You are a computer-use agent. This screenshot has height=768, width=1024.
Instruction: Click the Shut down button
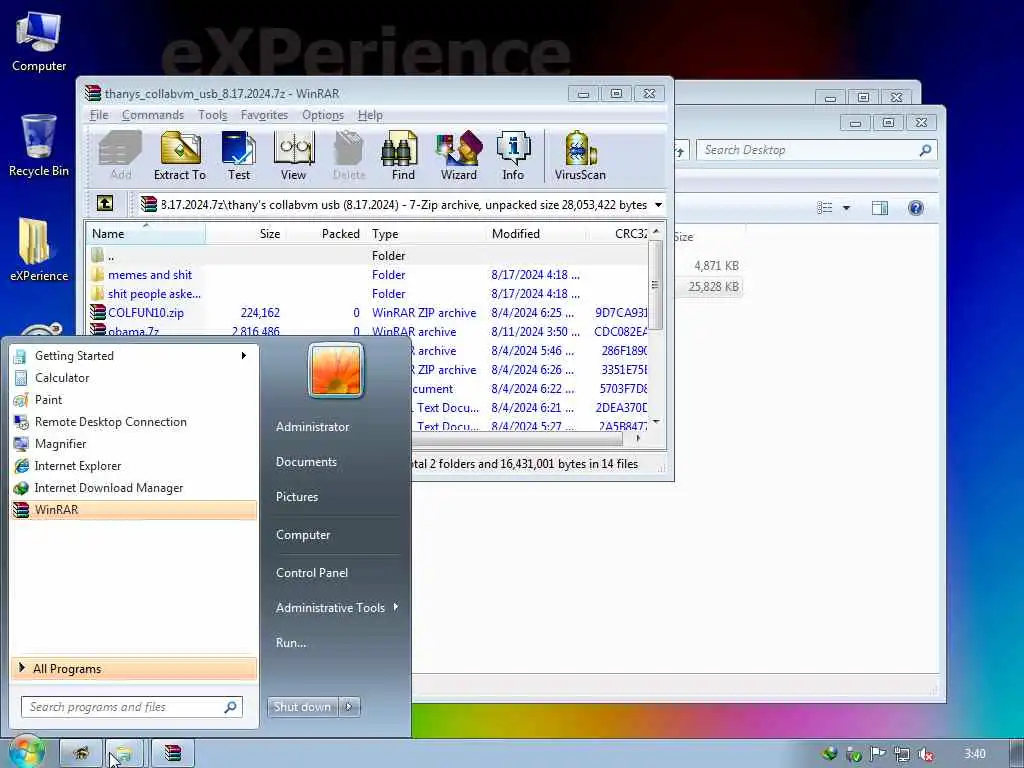[x=302, y=707]
